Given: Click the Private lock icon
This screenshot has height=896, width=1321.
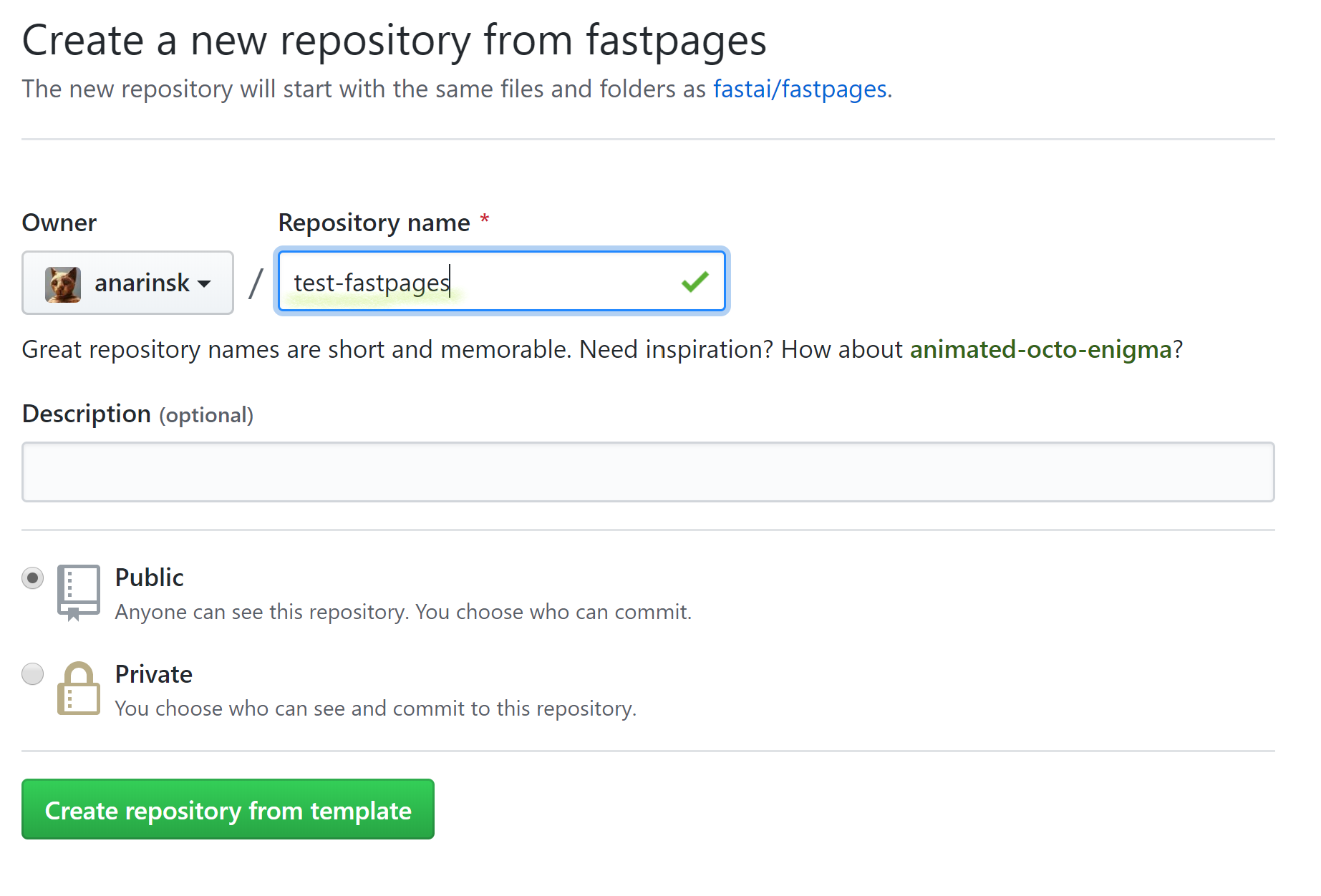Looking at the screenshot, I should coord(79,688).
